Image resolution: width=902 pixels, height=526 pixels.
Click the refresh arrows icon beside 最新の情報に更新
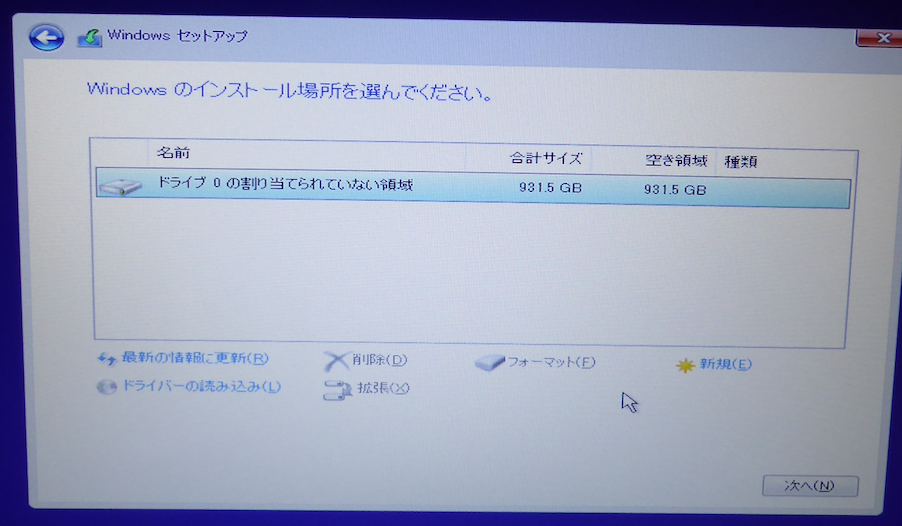pyautogui.click(x=107, y=359)
